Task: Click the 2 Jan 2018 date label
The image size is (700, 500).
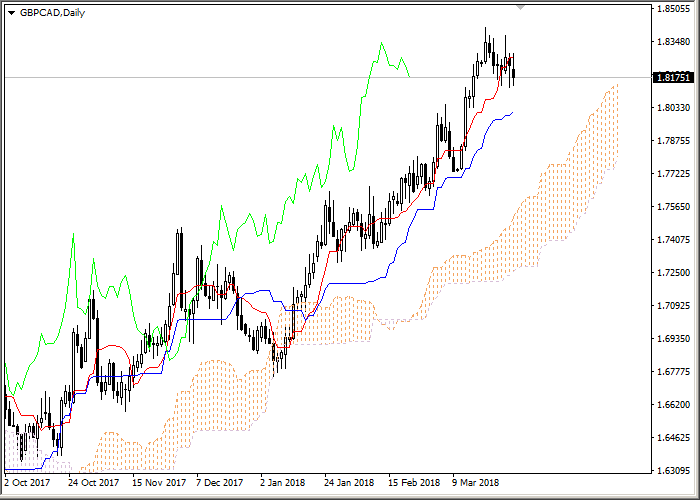Action: click(x=283, y=483)
